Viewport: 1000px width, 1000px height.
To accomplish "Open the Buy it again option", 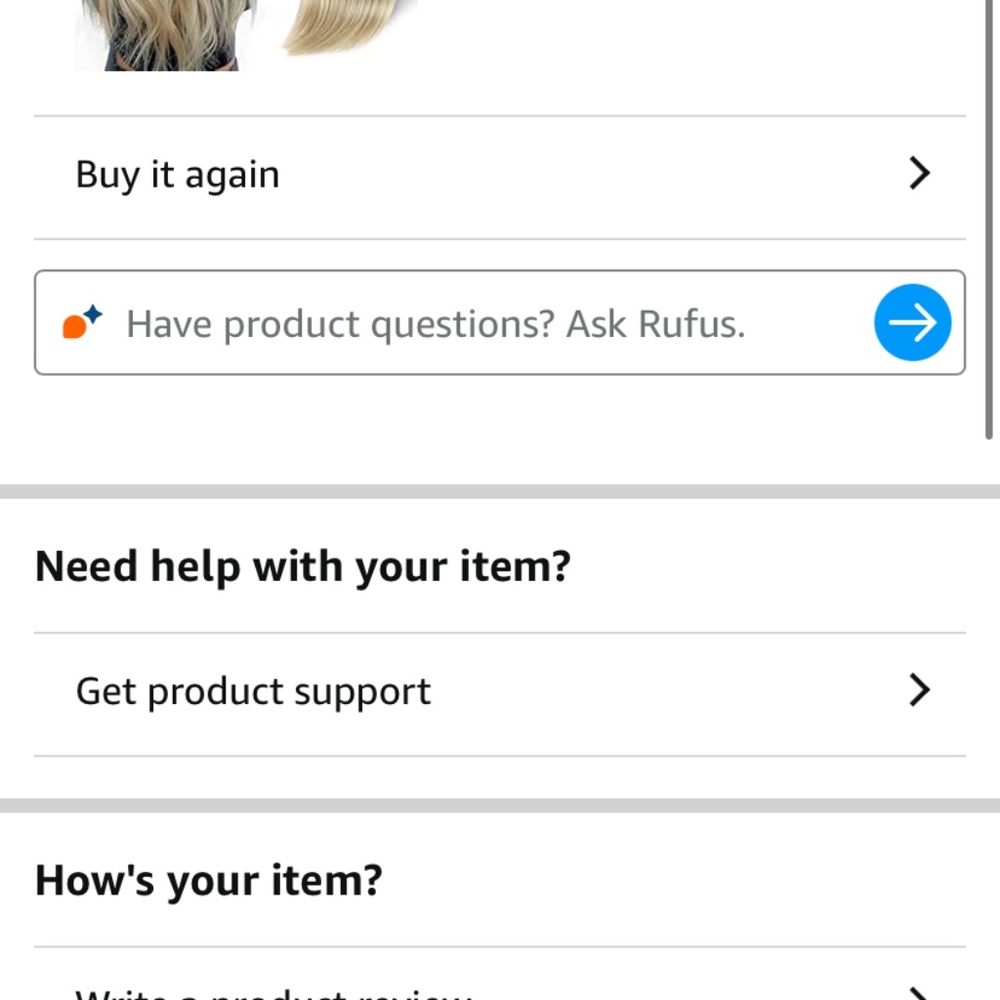I will point(178,175).
